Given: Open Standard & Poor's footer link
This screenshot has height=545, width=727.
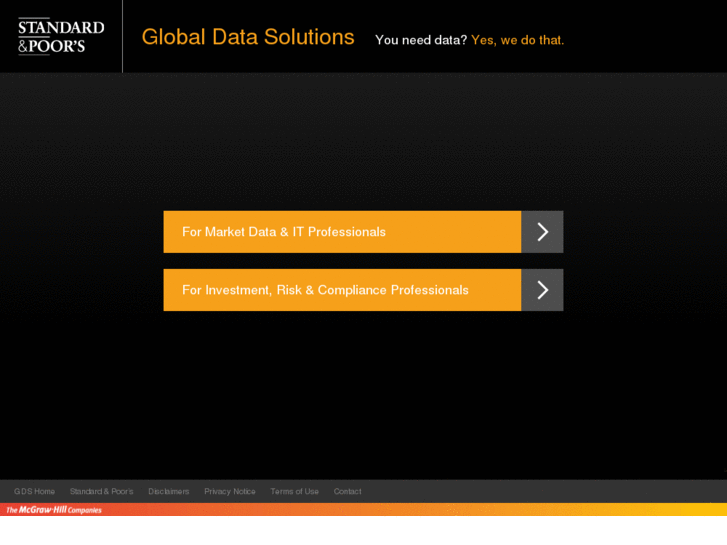Looking at the screenshot, I should (102, 491).
